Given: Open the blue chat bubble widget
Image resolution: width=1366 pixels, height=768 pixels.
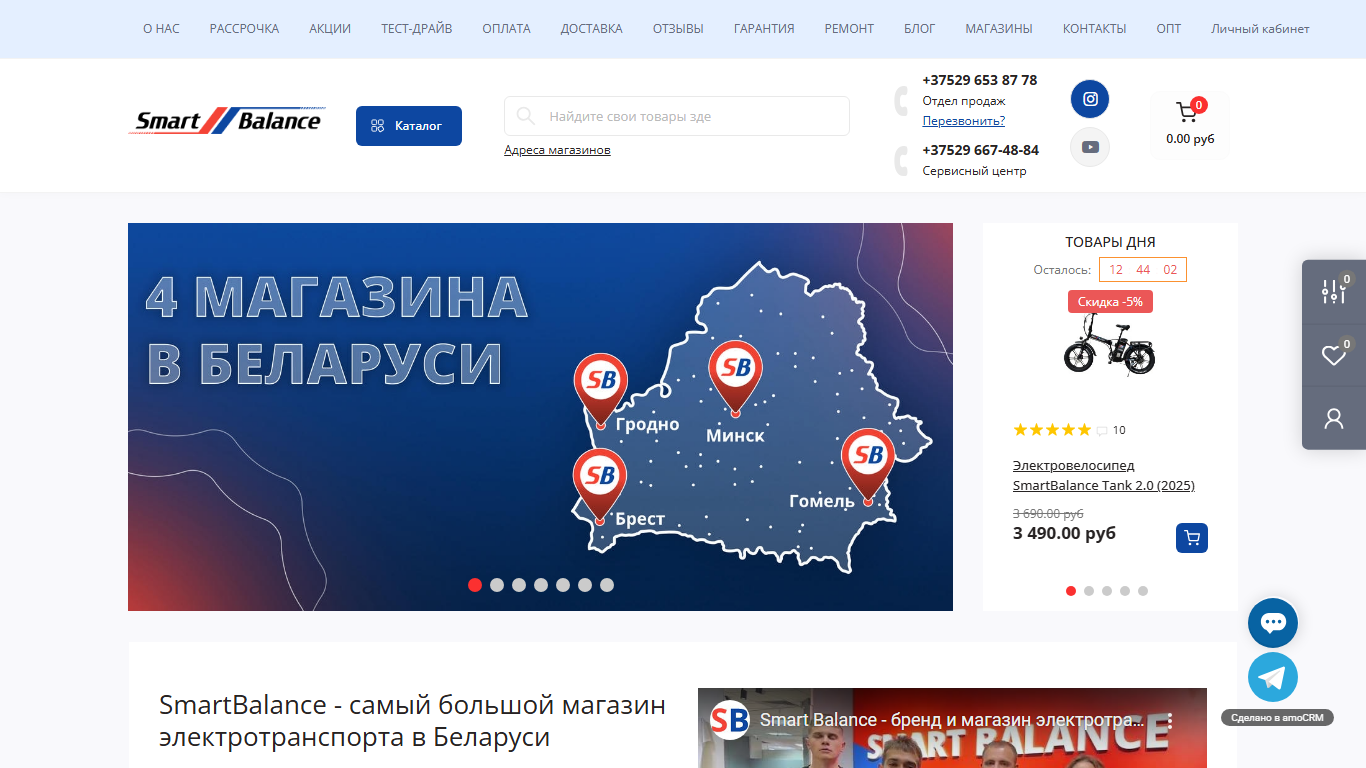Looking at the screenshot, I should (x=1273, y=623).
